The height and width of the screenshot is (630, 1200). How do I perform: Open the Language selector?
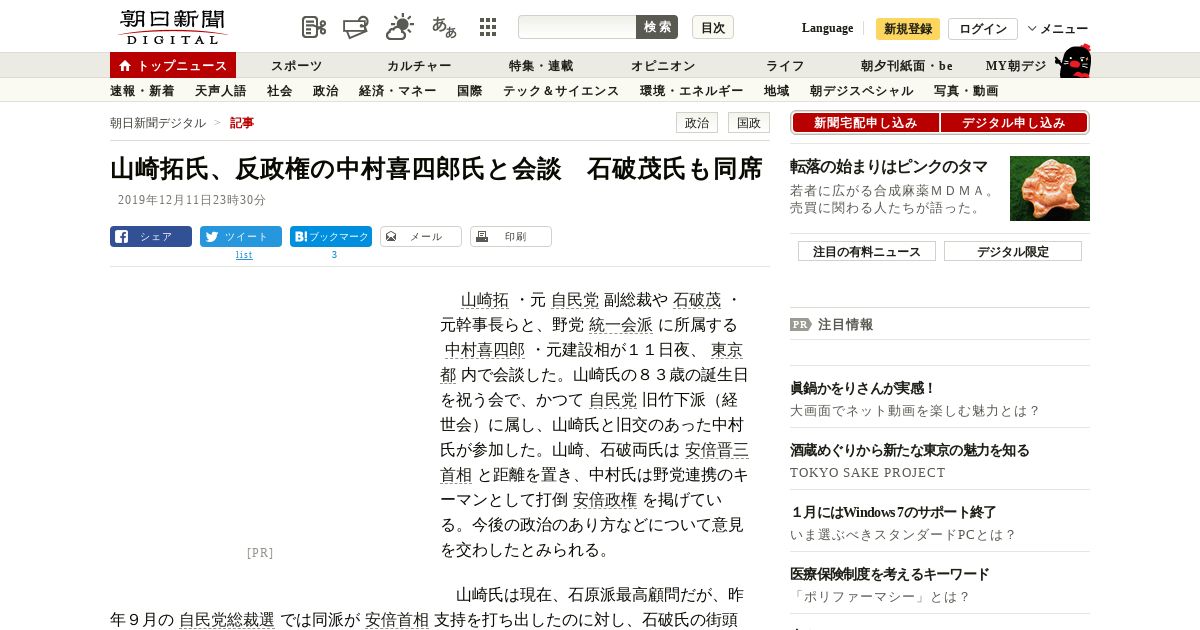tap(827, 28)
